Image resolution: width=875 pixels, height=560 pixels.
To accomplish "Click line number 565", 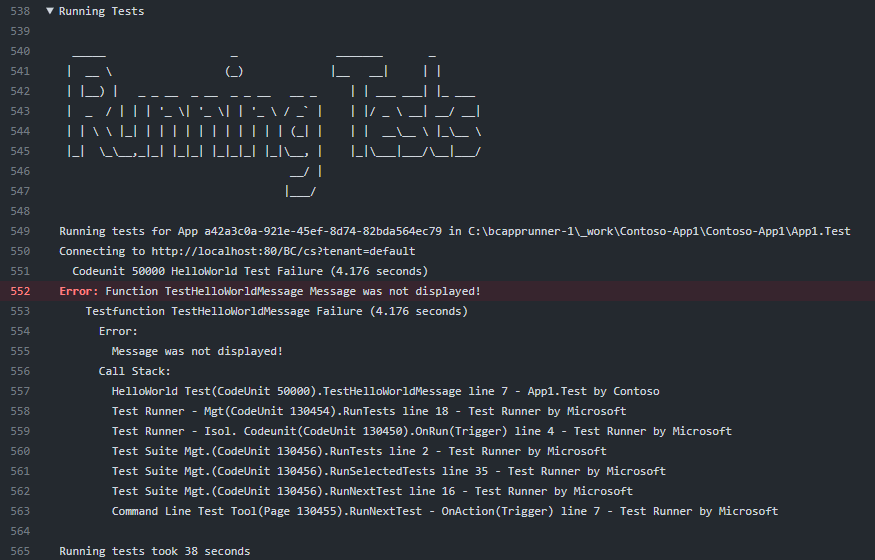I will tap(20, 551).
